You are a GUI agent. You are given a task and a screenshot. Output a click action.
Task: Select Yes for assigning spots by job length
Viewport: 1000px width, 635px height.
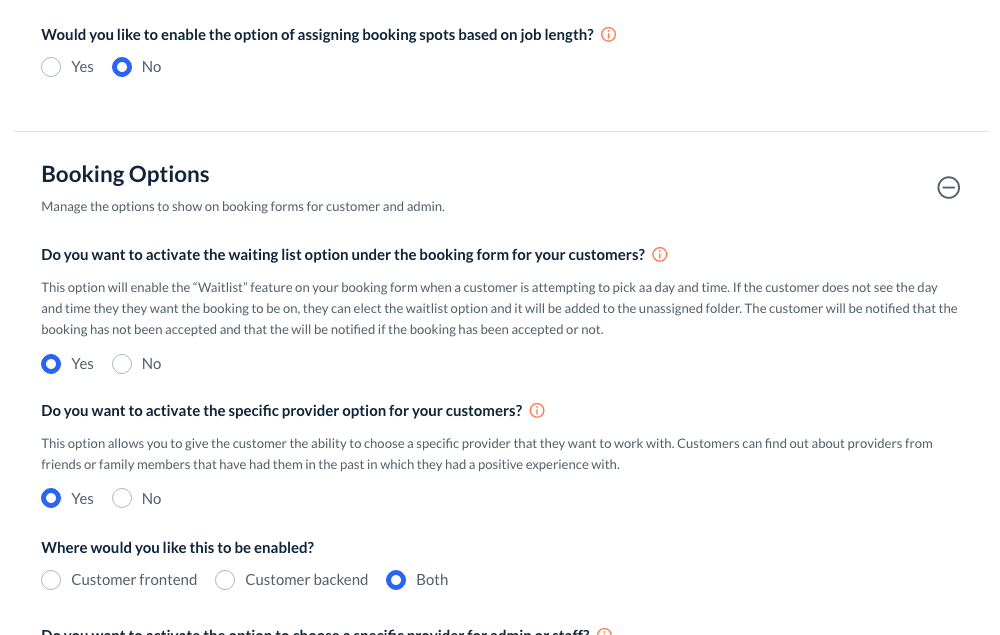(51, 67)
